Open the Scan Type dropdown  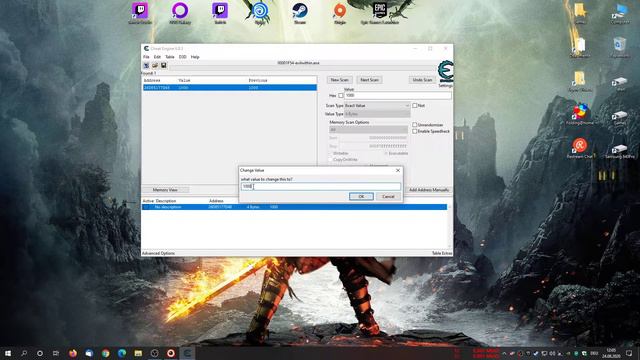[x=377, y=106]
